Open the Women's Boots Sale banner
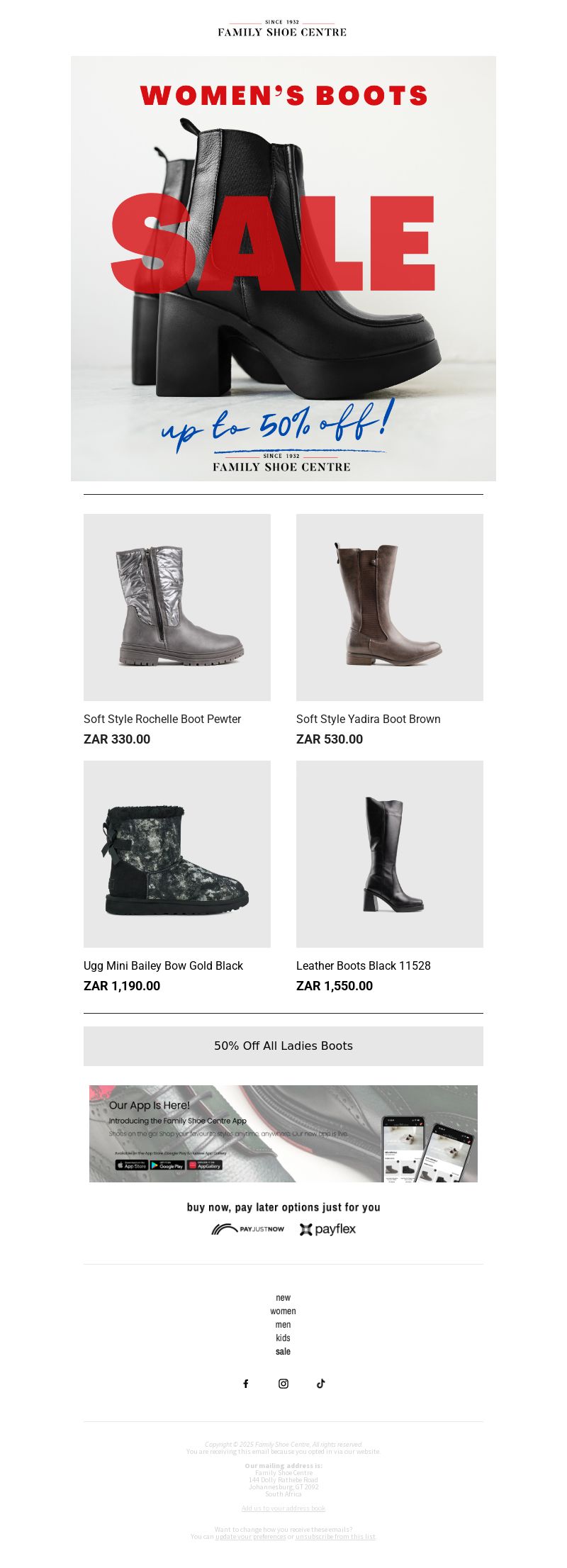This screenshot has width=567, height=1568. tap(283, 269)
